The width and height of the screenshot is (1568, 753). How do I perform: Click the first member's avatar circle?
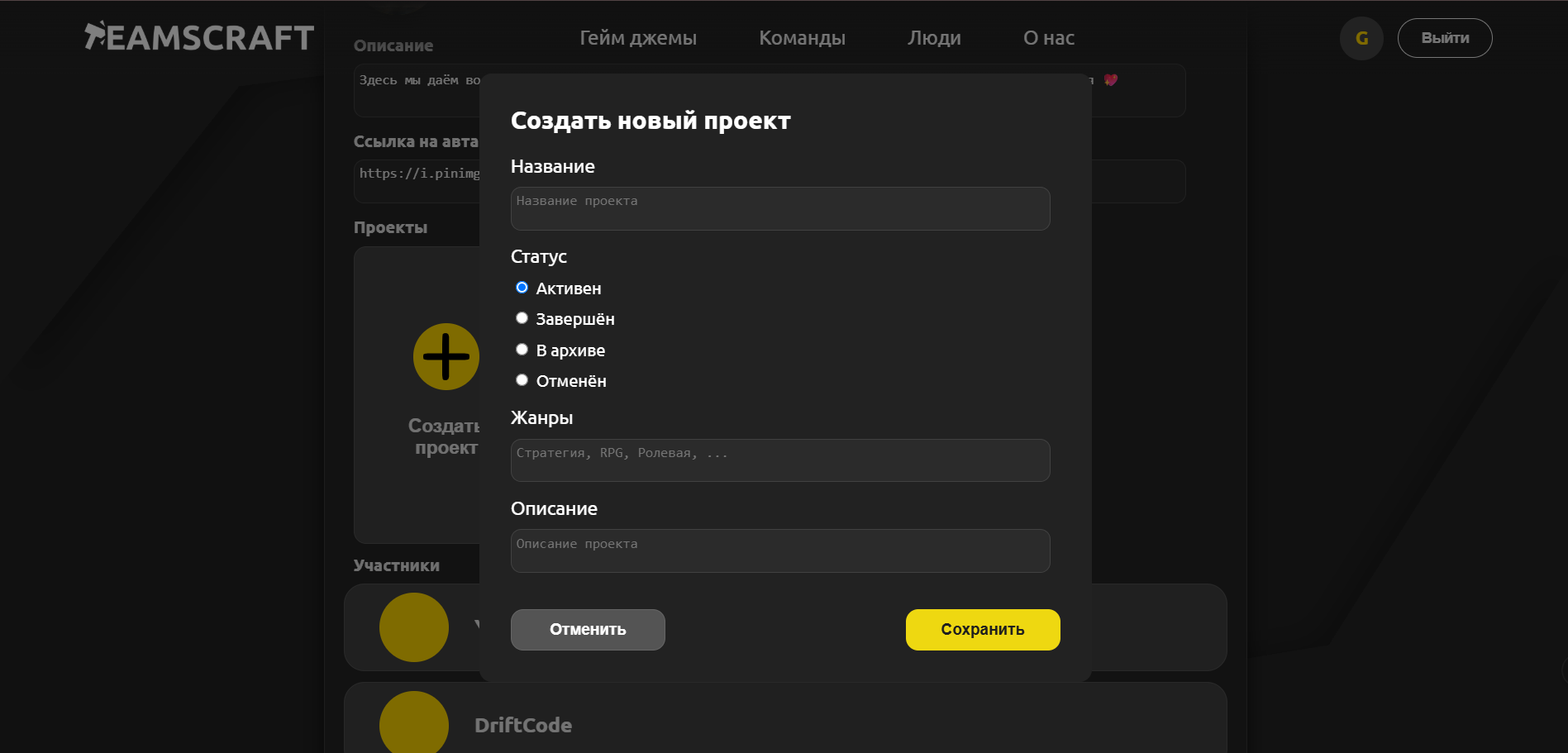click(414, 627)
